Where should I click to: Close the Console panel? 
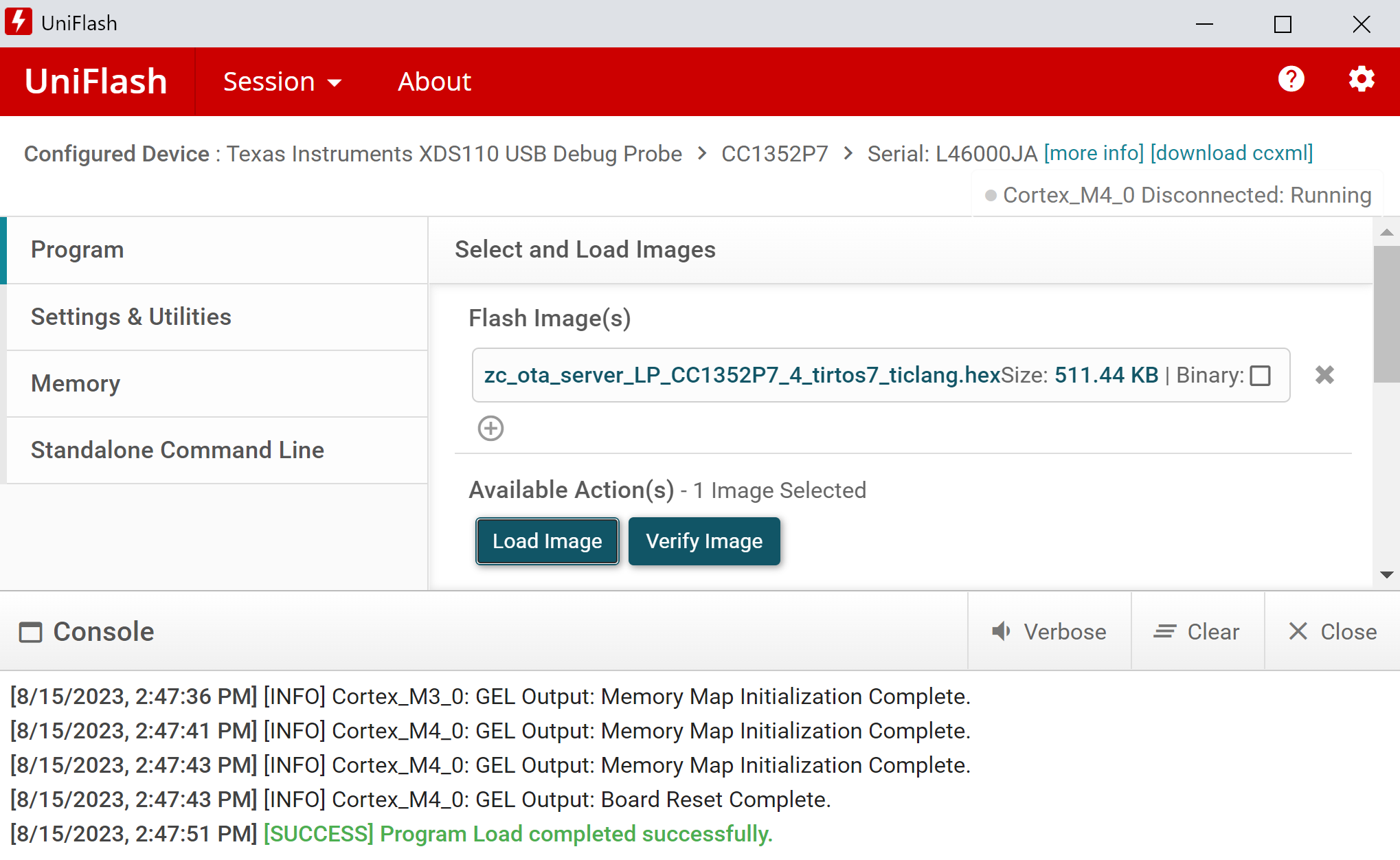coord(1333,631)
